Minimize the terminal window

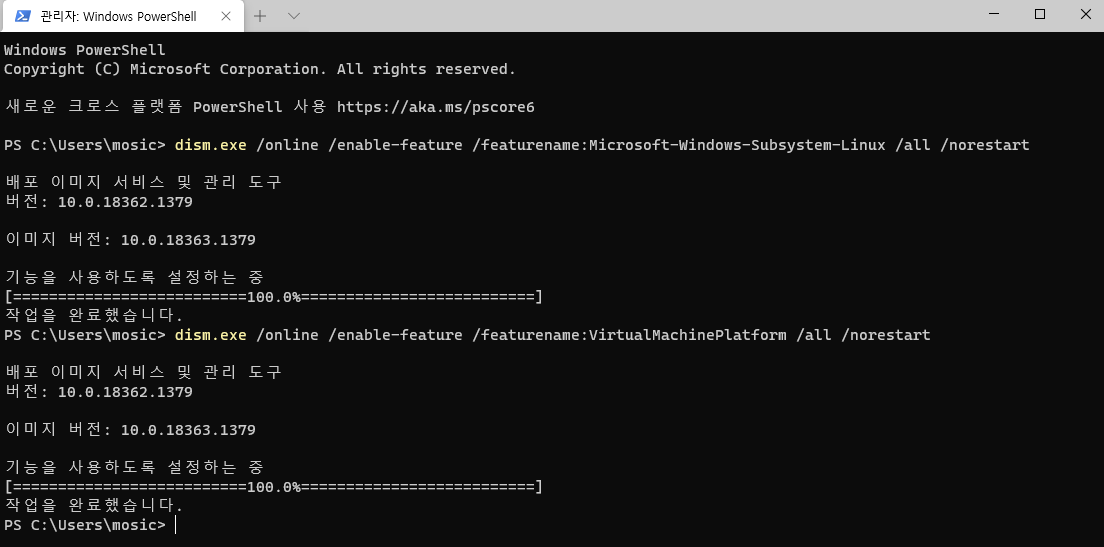993,14
